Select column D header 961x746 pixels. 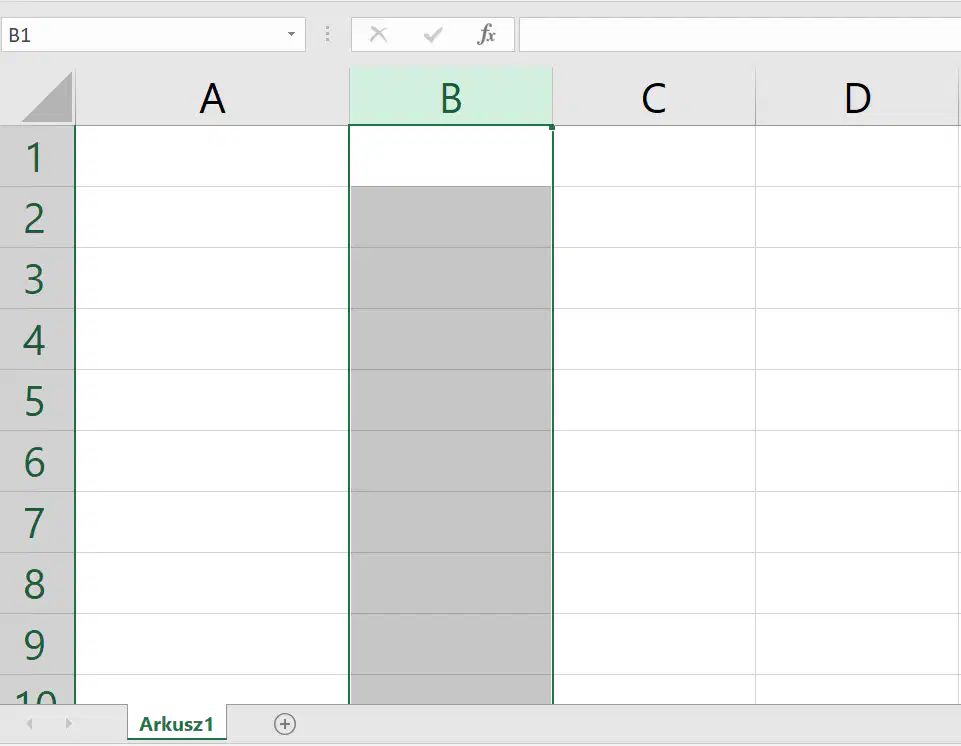[x=857, y=97]
